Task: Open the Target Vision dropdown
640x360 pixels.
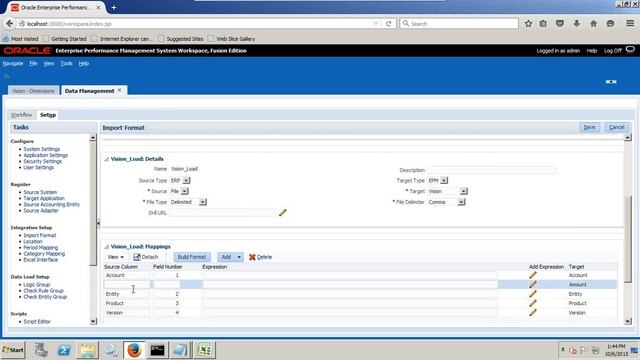Action: 464,191
